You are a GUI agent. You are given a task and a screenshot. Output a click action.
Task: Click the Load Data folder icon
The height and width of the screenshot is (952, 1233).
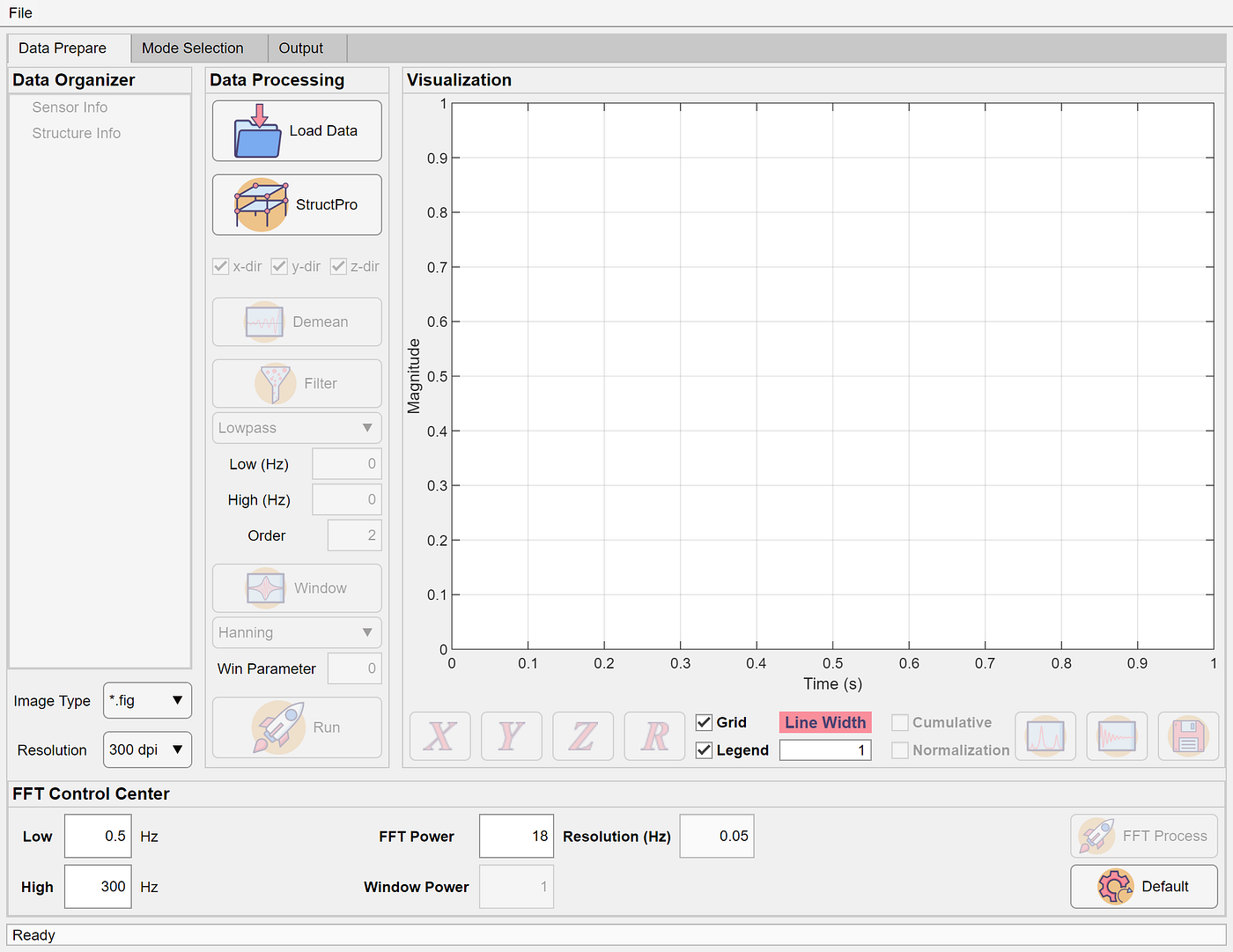(x=257, y=130)
